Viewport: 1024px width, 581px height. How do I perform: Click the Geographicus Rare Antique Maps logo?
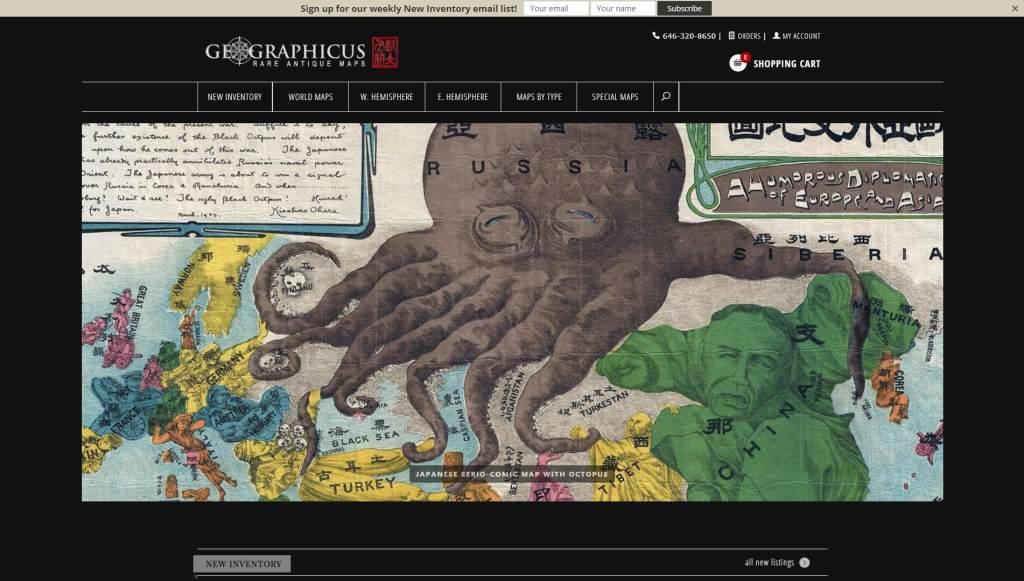pyautogui.click(x=302, y=52)
